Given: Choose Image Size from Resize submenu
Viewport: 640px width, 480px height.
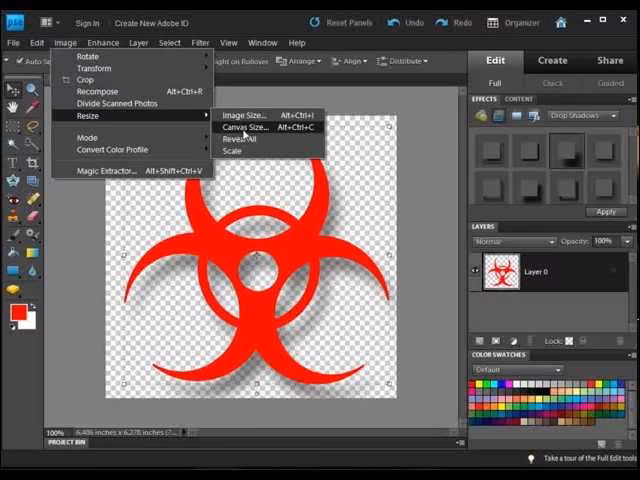Looking at the screenshot, I should pyautogui.click(x=268, y=116).
